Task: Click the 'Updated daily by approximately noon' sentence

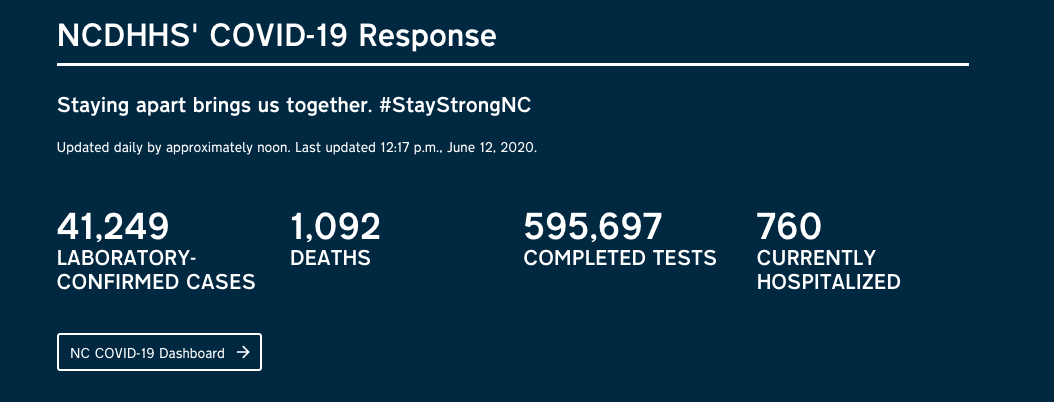Action: click(x=173, y=148)
